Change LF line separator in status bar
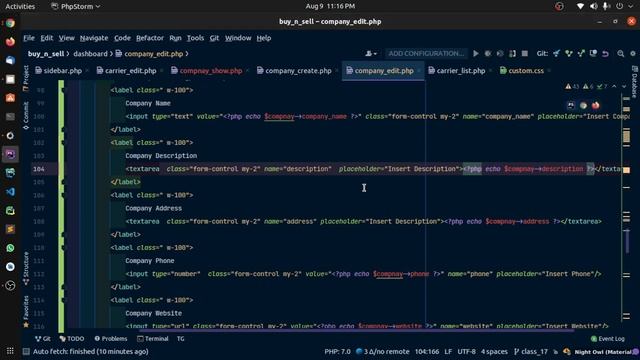 pos(448,351)
